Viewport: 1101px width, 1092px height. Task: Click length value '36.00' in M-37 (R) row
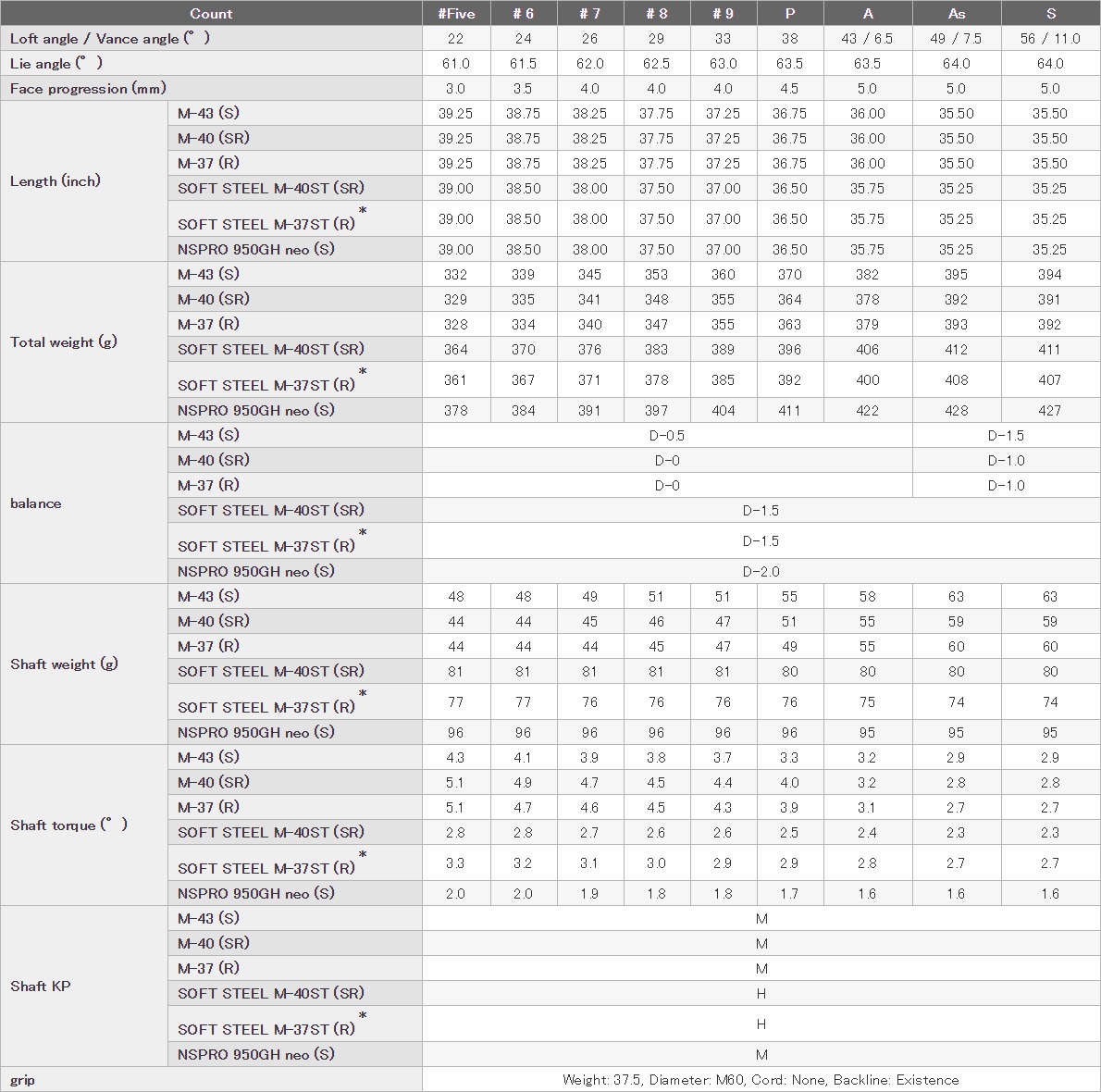(867, 164)
